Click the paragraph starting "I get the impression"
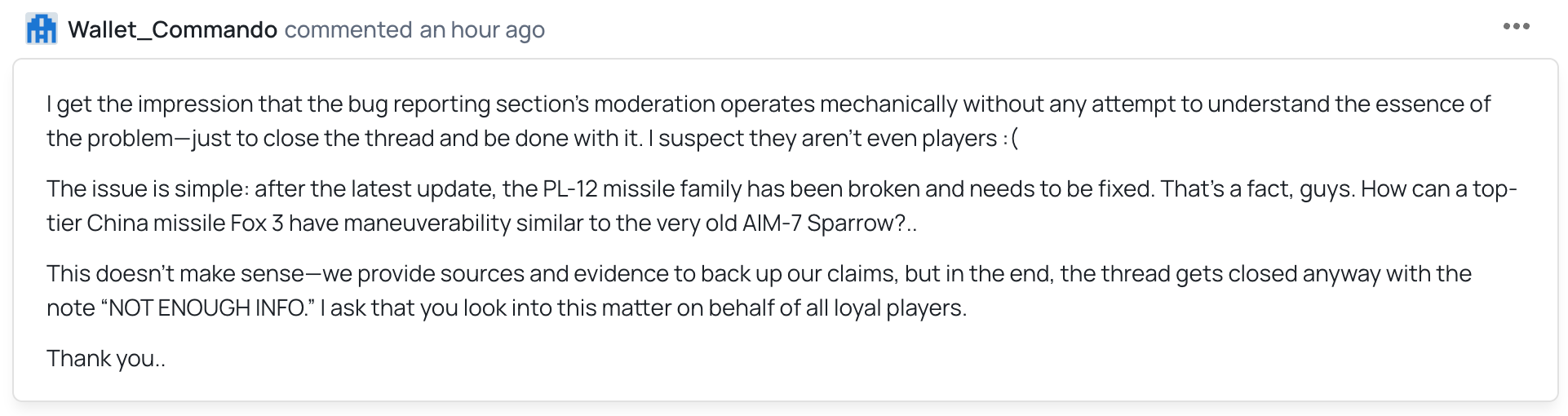The image size is (1568, 416). point(767,121)
